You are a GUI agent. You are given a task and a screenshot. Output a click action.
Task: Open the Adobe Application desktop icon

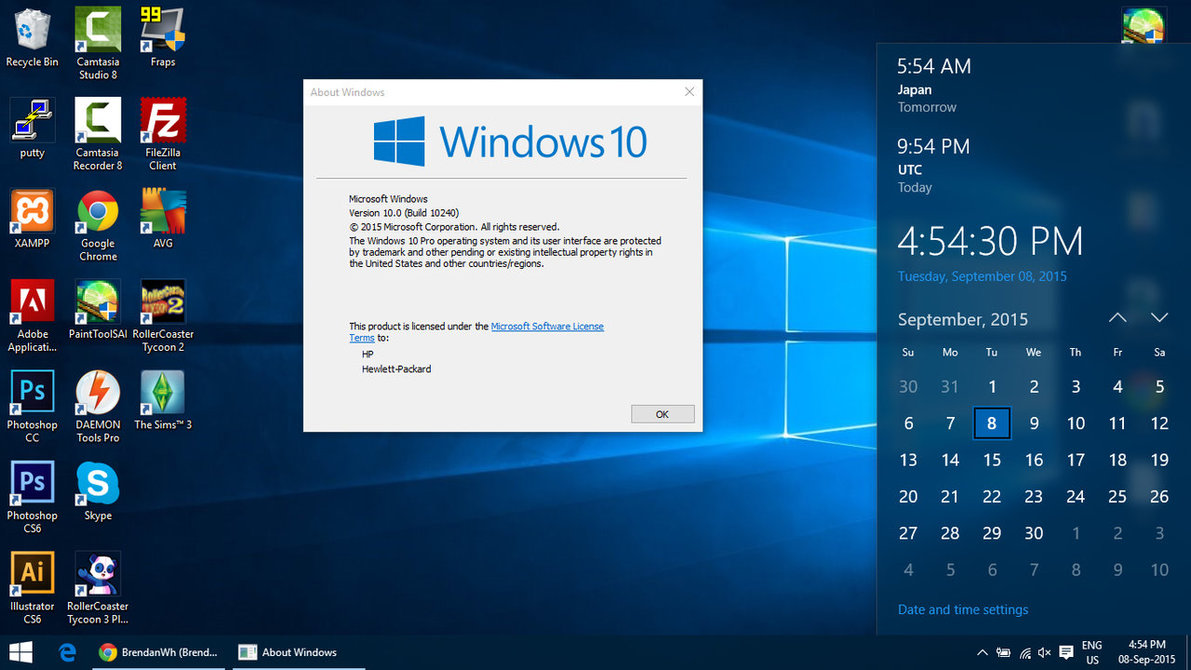click(x=32, y=315)
